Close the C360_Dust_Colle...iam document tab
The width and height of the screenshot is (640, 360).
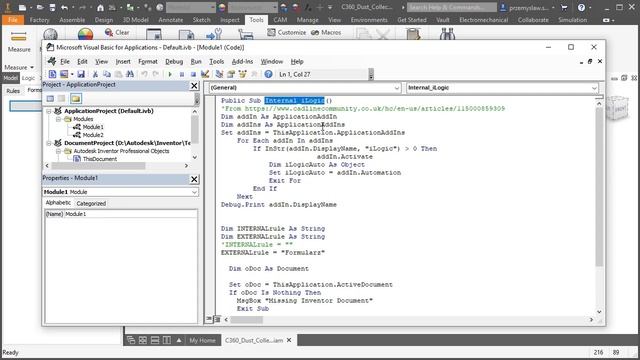[x=289, y=340]
